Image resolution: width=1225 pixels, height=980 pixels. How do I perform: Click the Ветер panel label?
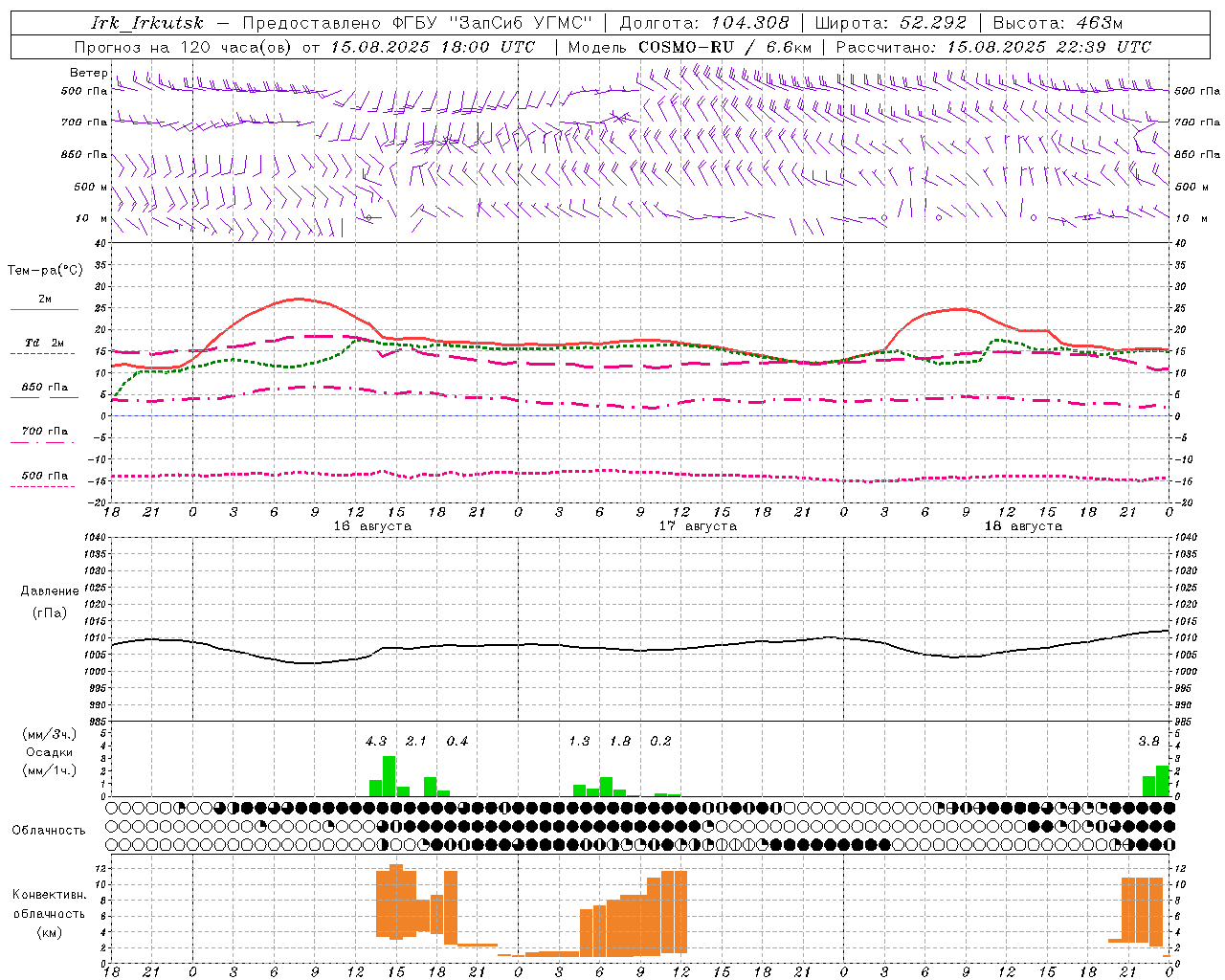click(x=88, y=73)
